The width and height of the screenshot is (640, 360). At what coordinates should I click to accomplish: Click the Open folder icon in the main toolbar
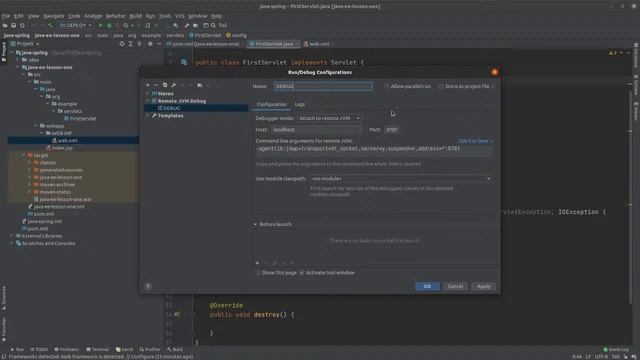5,25
